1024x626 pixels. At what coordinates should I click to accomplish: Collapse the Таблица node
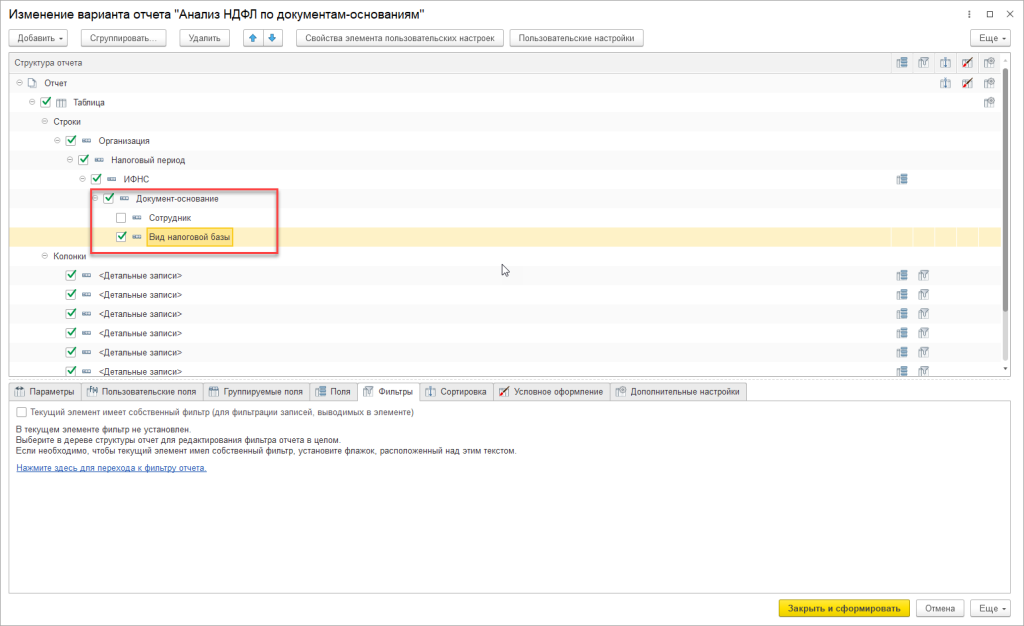(x=32, y=102)
